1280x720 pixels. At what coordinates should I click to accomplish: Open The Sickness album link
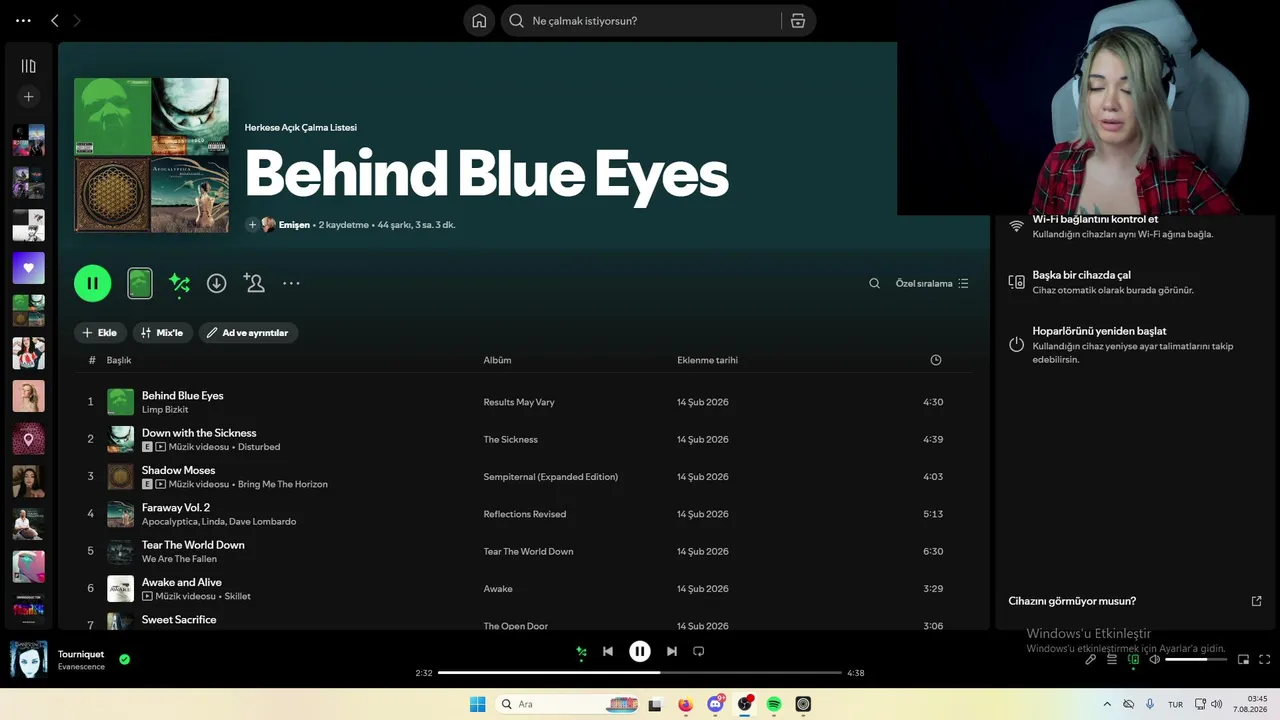coord(511,439)
